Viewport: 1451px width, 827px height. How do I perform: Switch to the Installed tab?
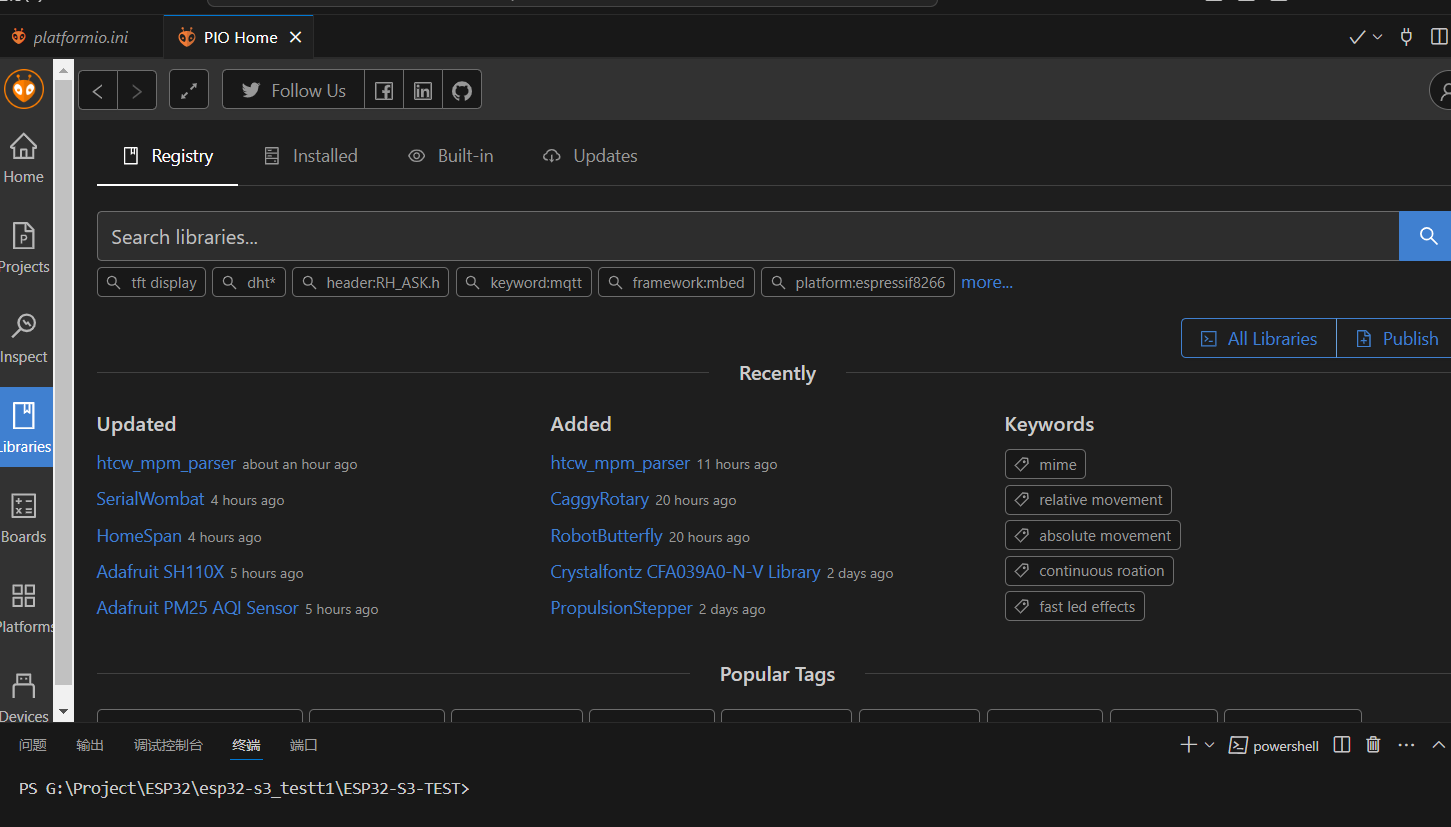[x=310, y=156]
